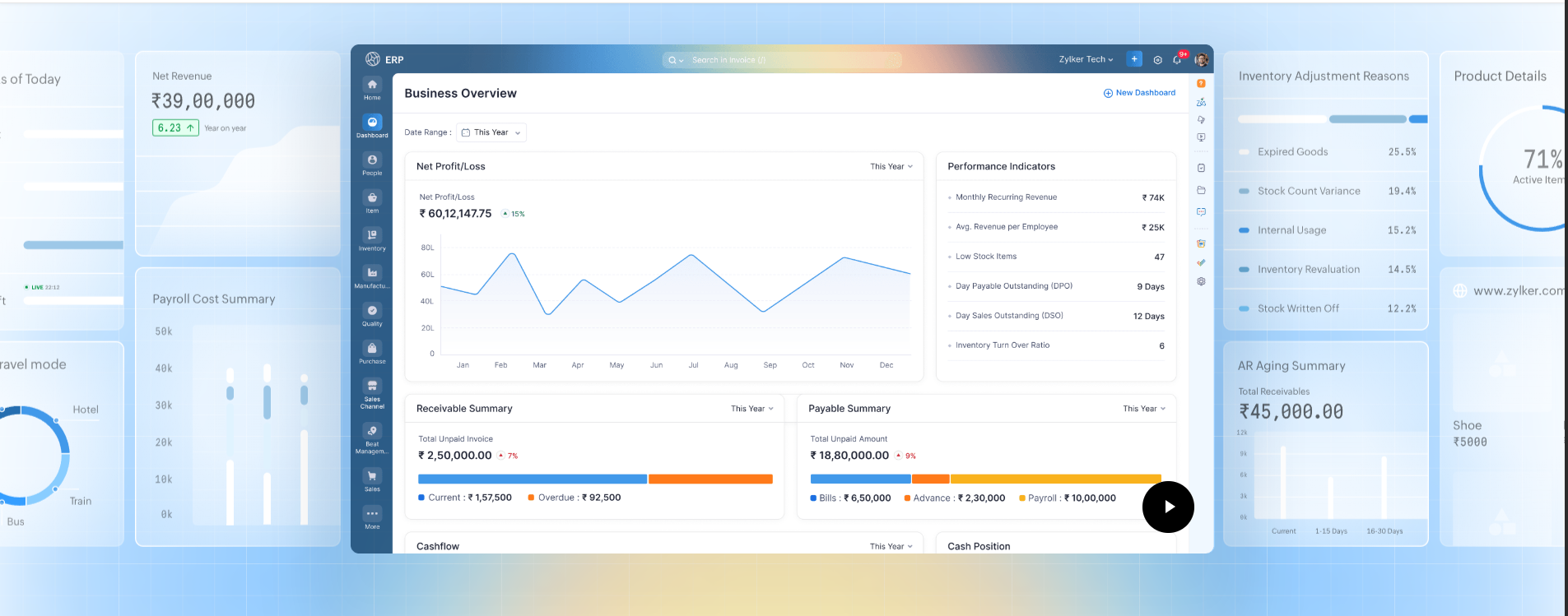Viewport: 1568px width, 616px height.
Task: Click the New Dashboard link
Action: click(x=1139, y=93)
